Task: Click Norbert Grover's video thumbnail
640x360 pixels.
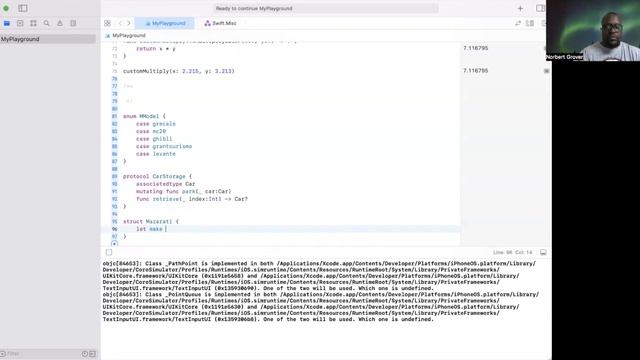Action: click(593, 31)
